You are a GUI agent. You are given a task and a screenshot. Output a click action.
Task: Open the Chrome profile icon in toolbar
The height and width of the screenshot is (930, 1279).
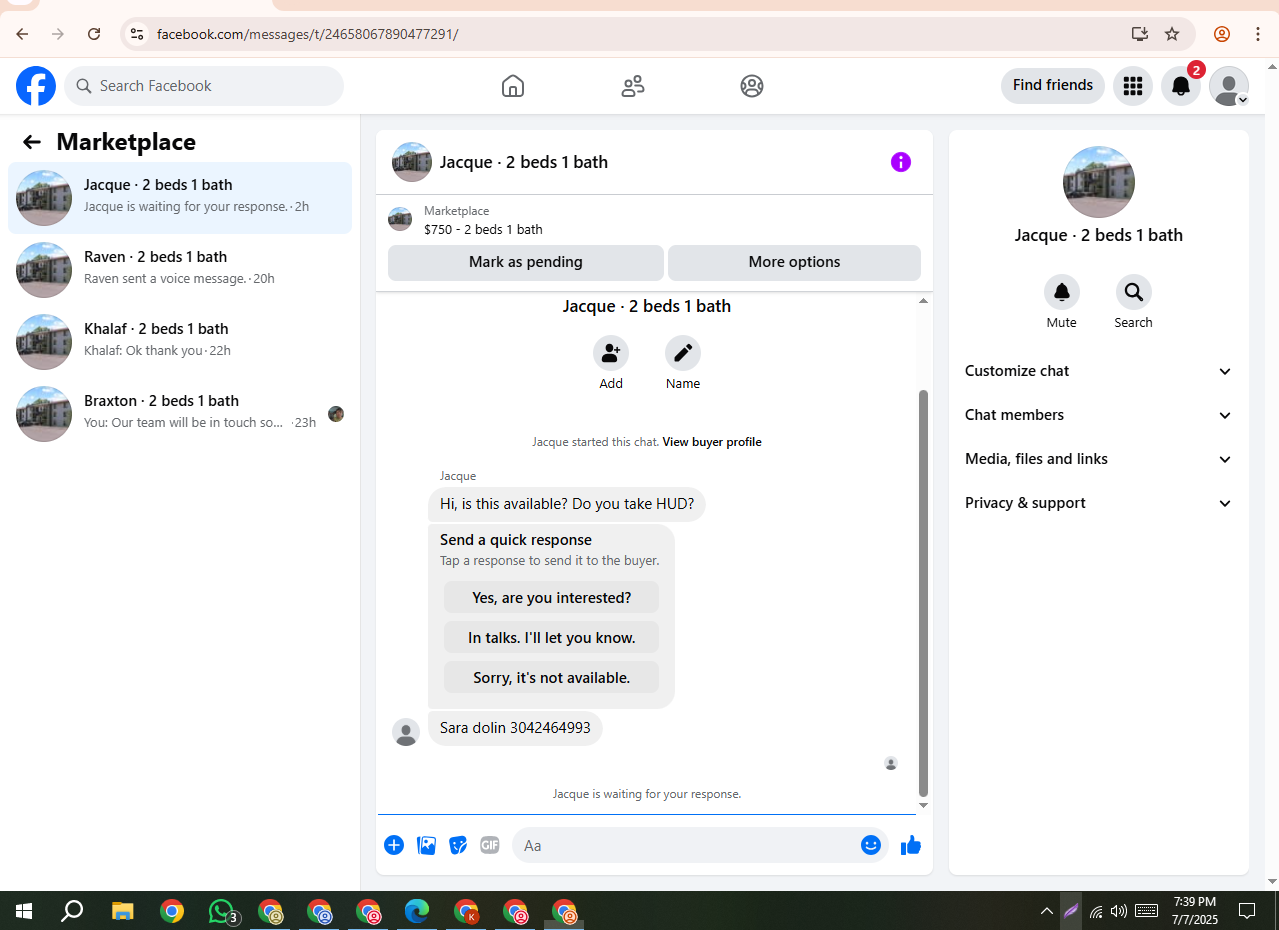[x=1222, y=34]
